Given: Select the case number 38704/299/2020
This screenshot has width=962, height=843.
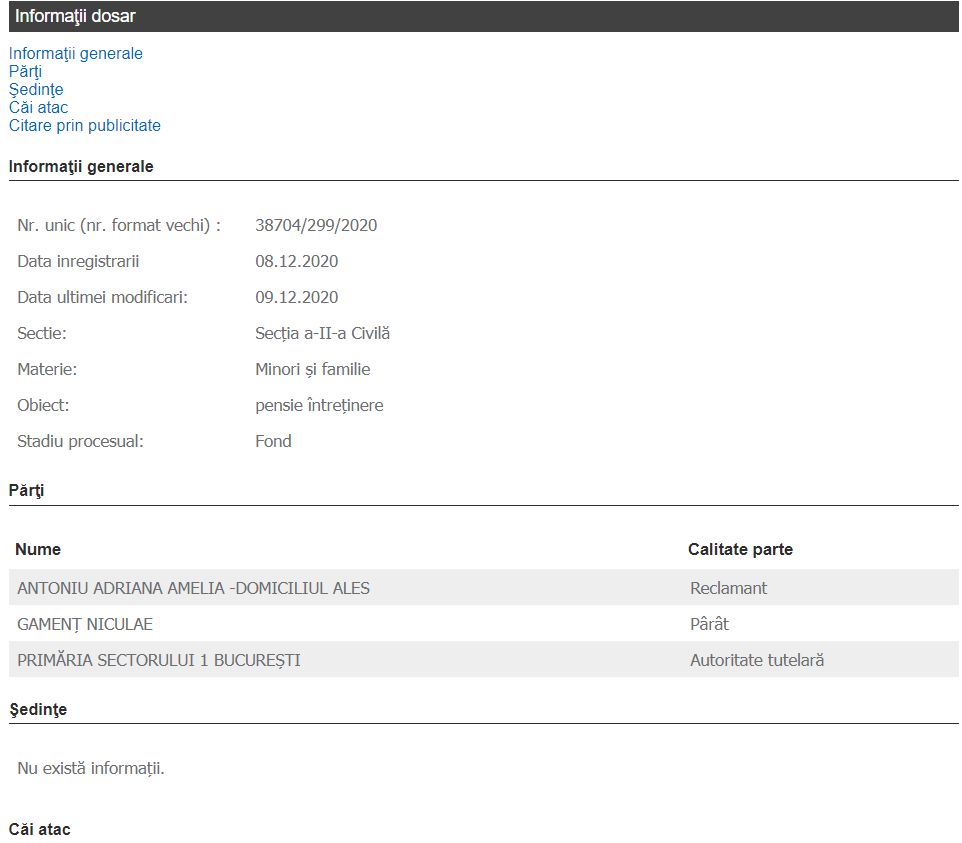Looking at the screenshot, I should pos(316,226).
